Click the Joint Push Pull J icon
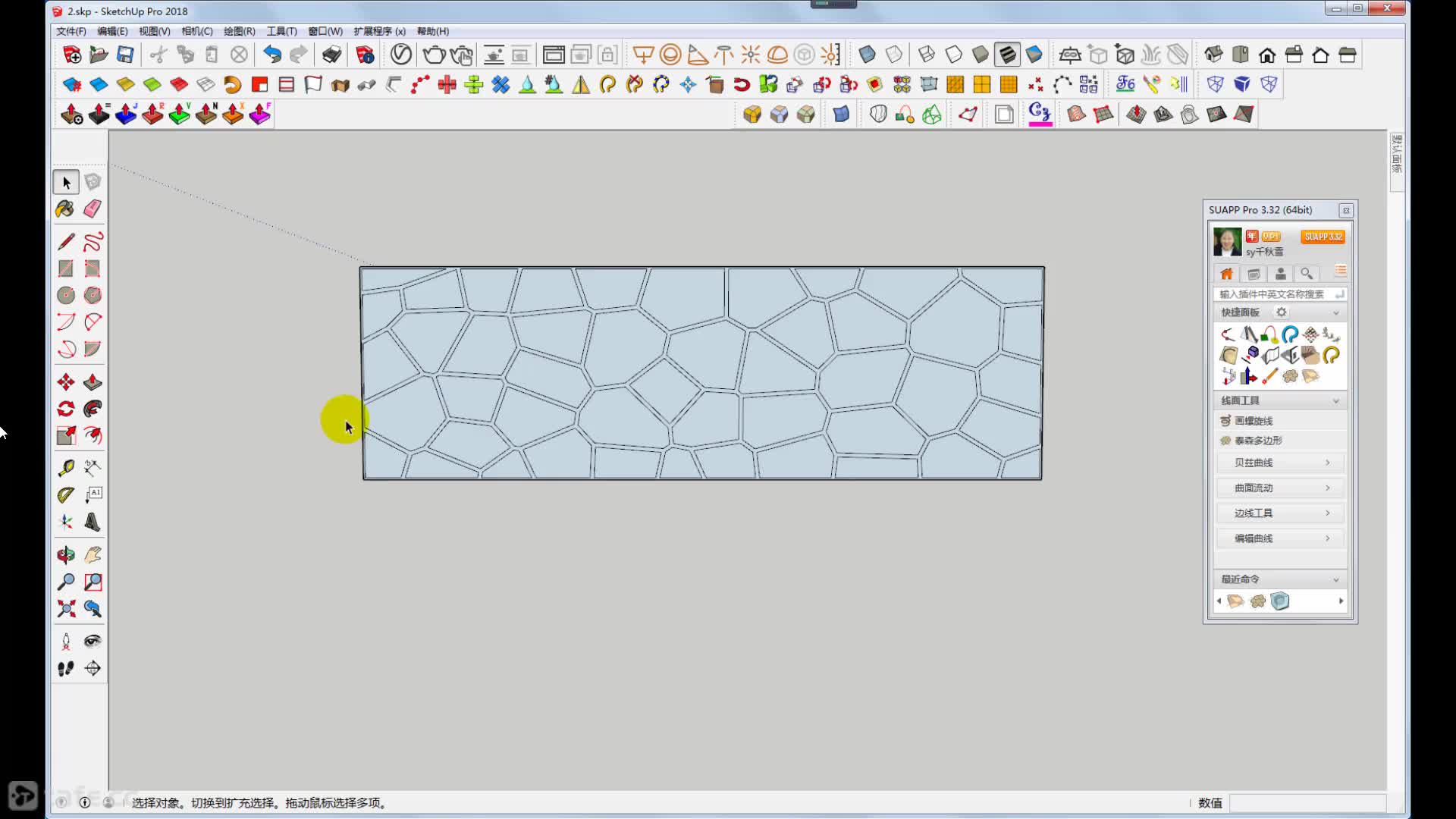 [126, 115]
